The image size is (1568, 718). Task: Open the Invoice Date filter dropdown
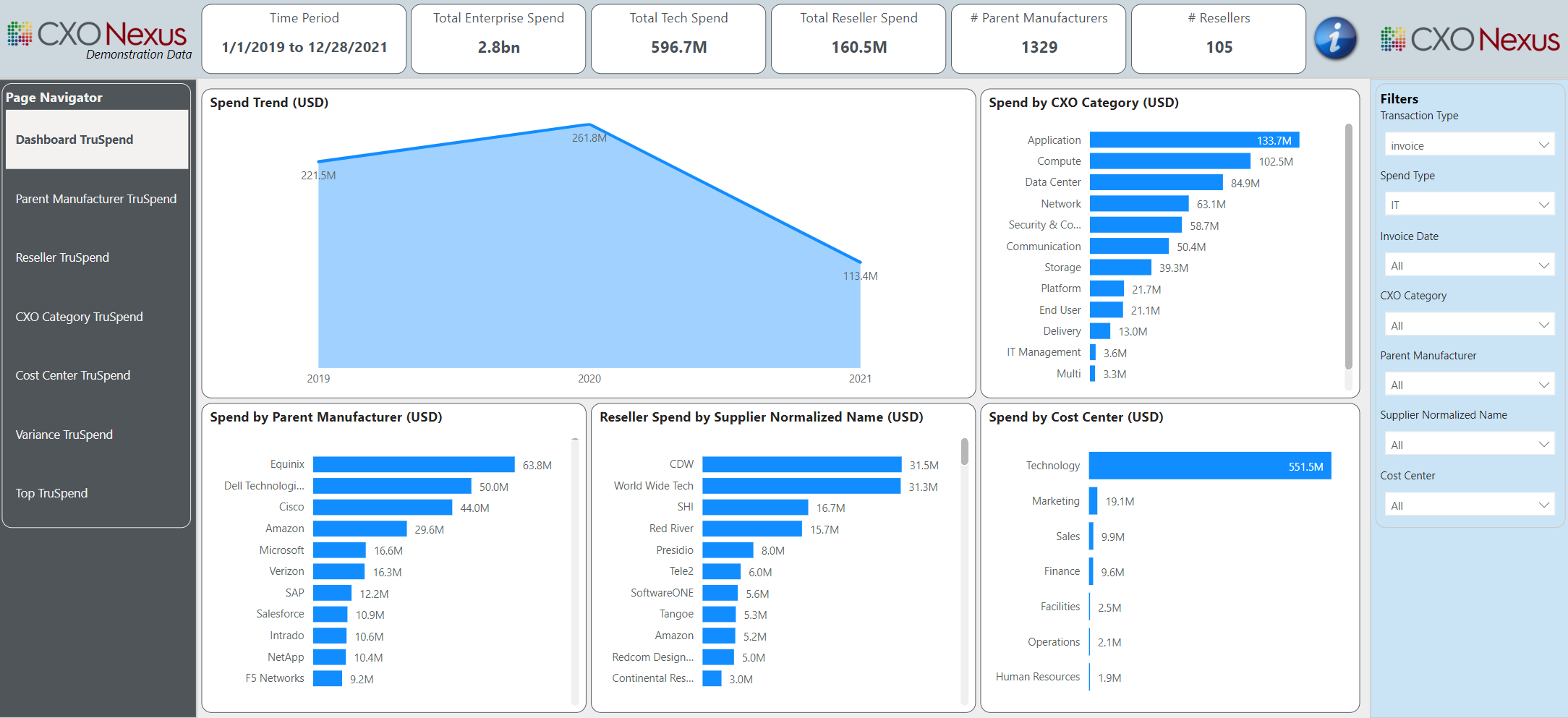(1469, 265)
